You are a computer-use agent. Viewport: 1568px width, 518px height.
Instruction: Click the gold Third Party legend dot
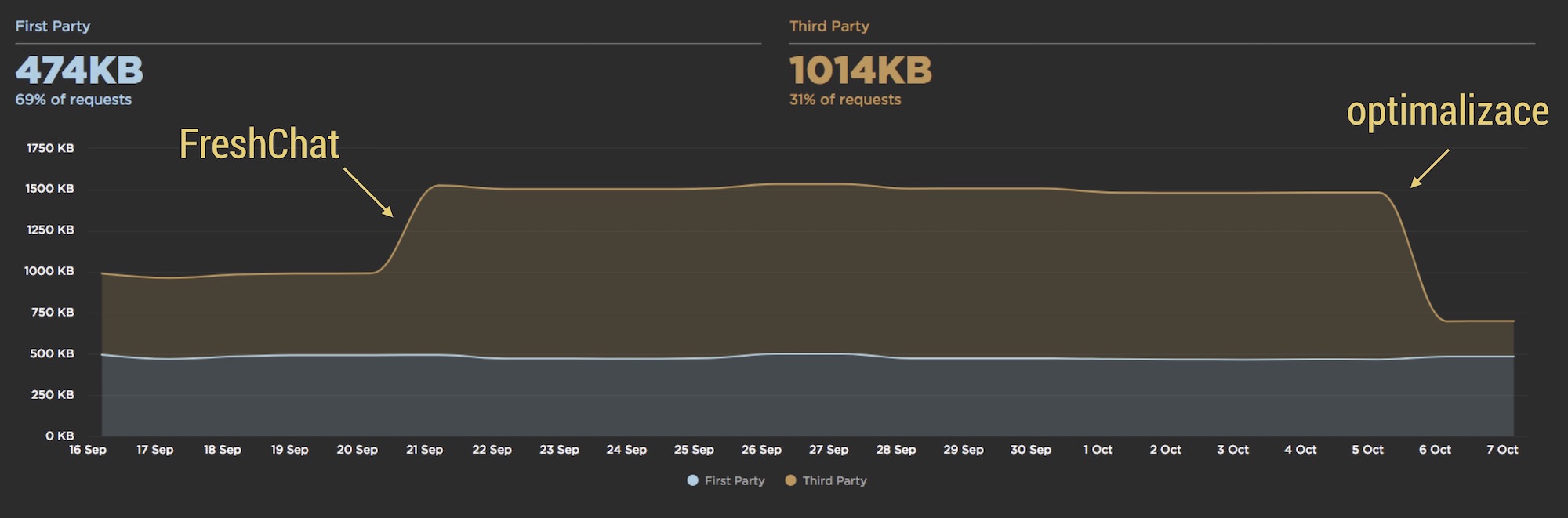(790, 480)
